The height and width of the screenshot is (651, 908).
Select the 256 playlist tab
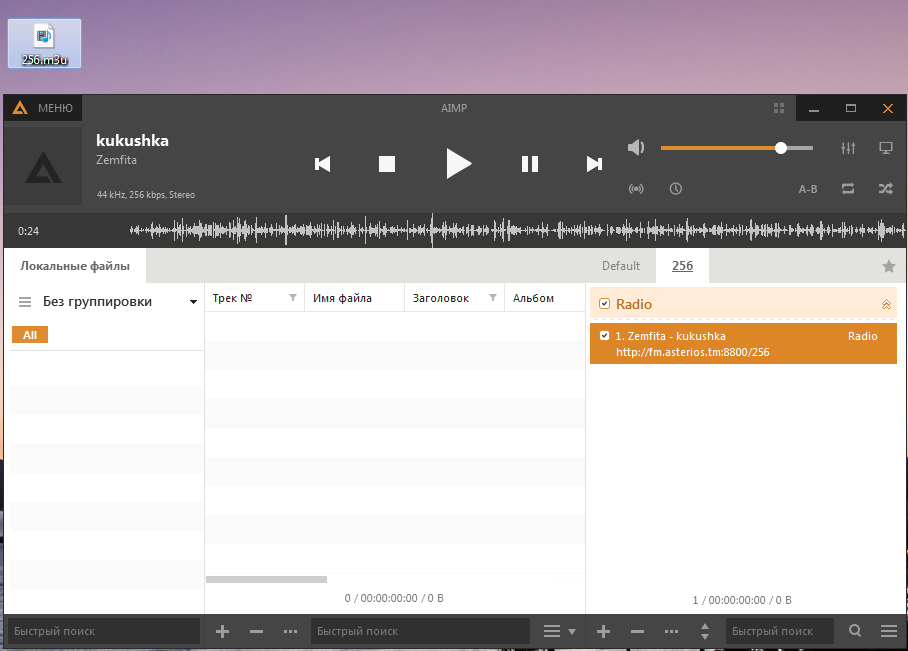[682, 266]
